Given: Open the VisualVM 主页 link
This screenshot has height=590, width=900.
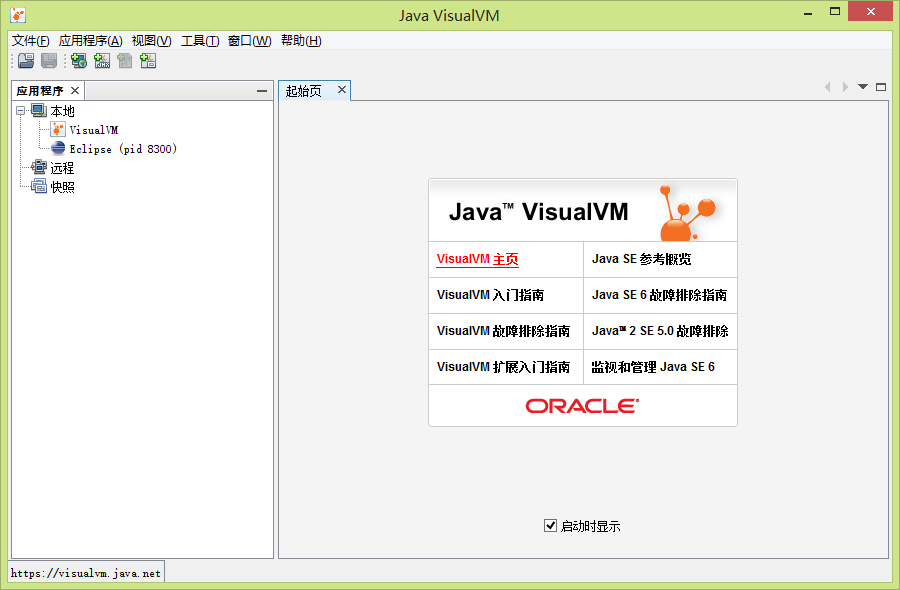Looking at the screenshot, I should pos(478,259).
